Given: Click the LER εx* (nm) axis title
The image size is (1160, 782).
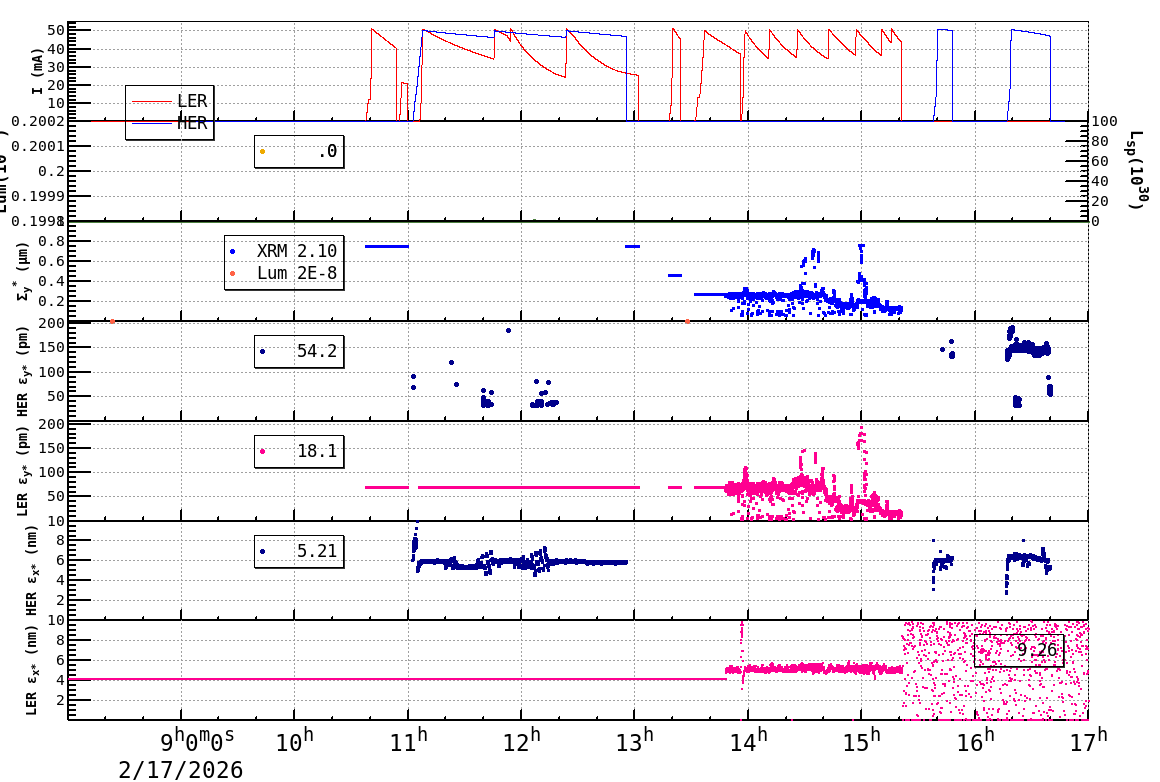Looking at the screenshot, I should click(x=31, y=670).
